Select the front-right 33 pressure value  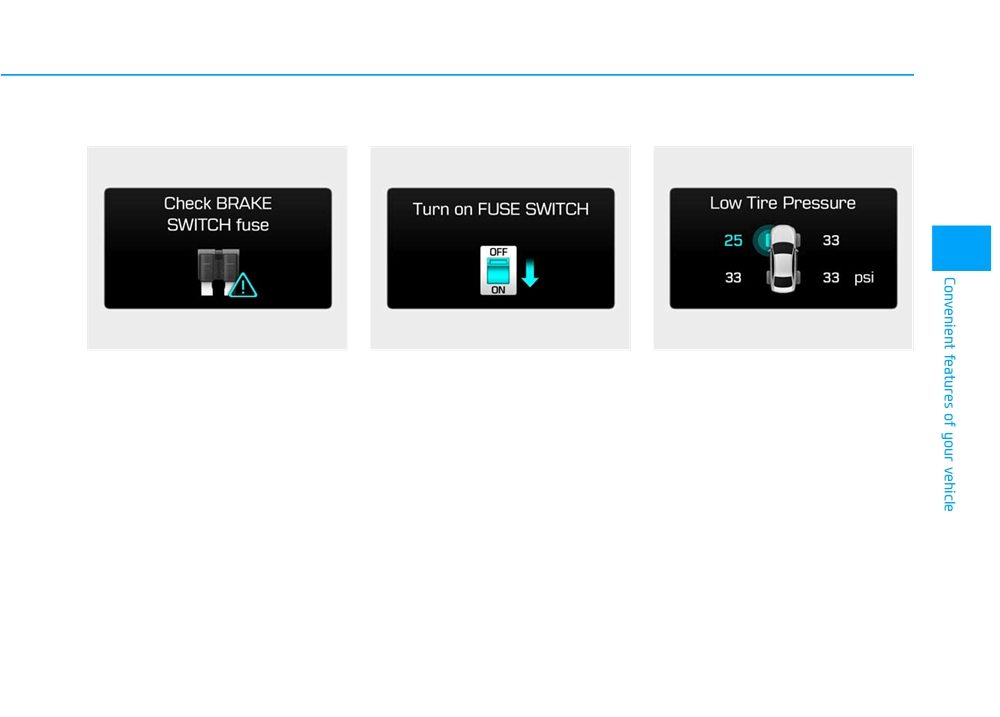pyautogui.click(x=830, y=240)
